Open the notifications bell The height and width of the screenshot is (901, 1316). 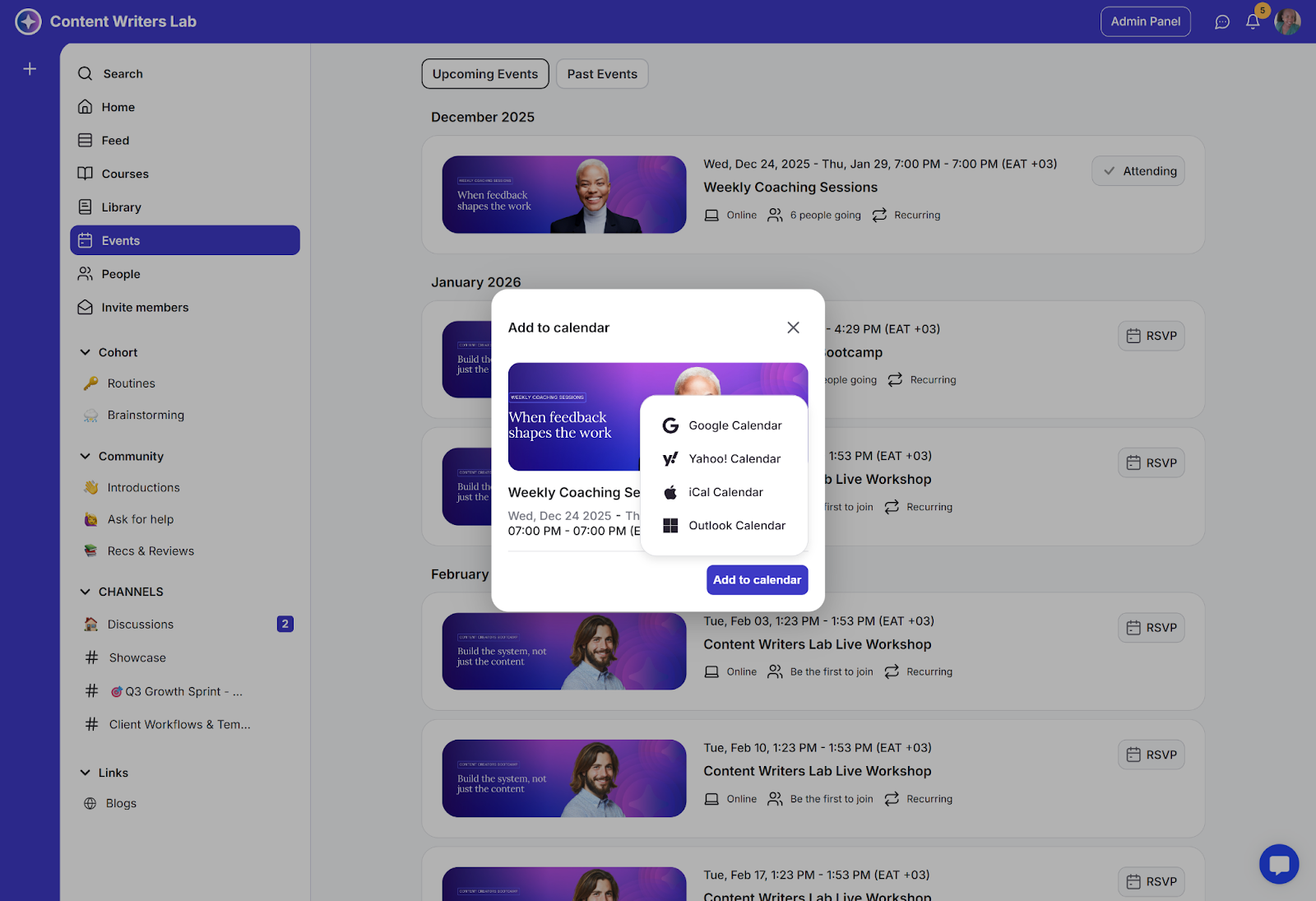1253,22
